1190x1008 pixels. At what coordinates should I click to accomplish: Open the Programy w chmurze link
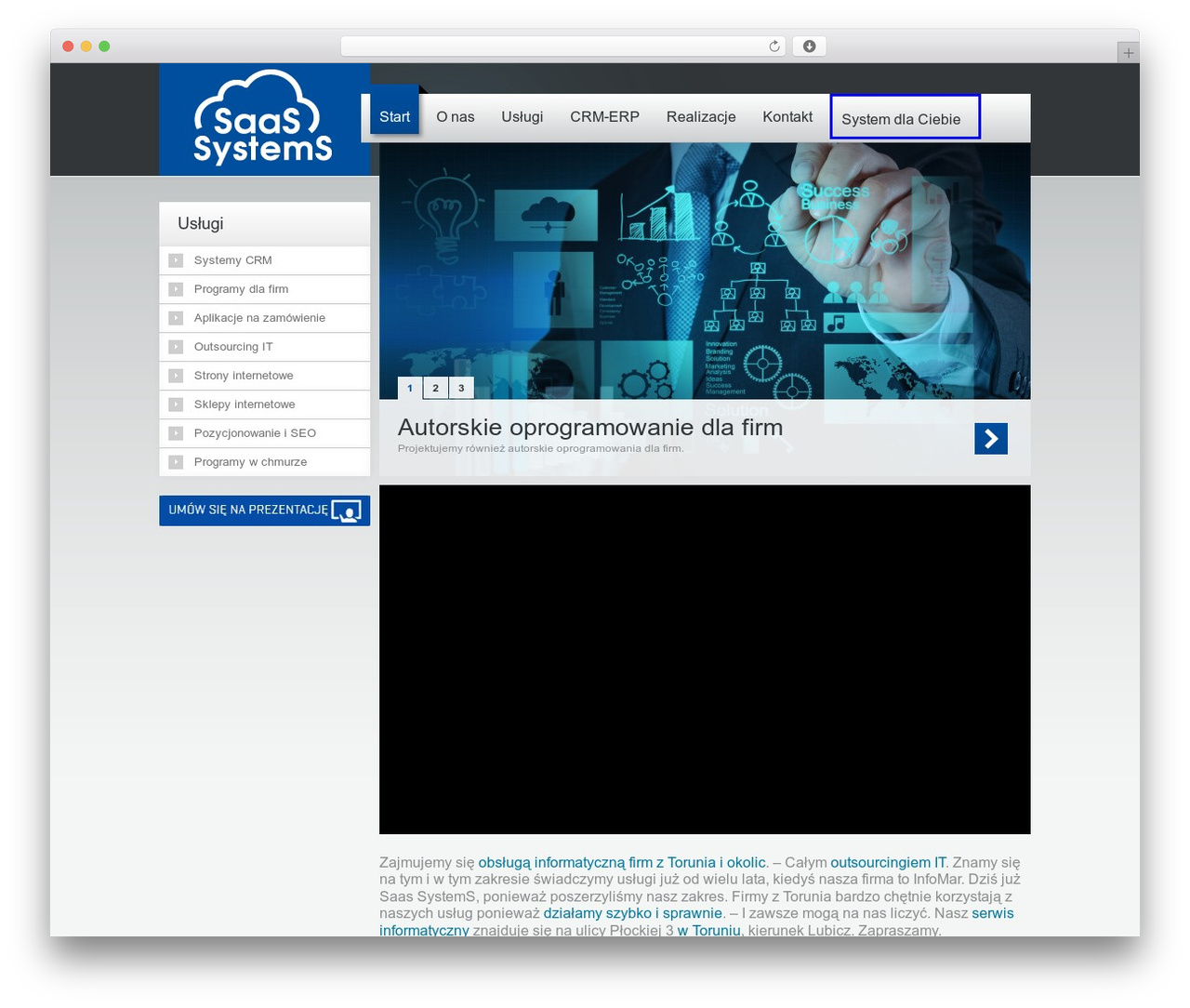click(250, 462)
